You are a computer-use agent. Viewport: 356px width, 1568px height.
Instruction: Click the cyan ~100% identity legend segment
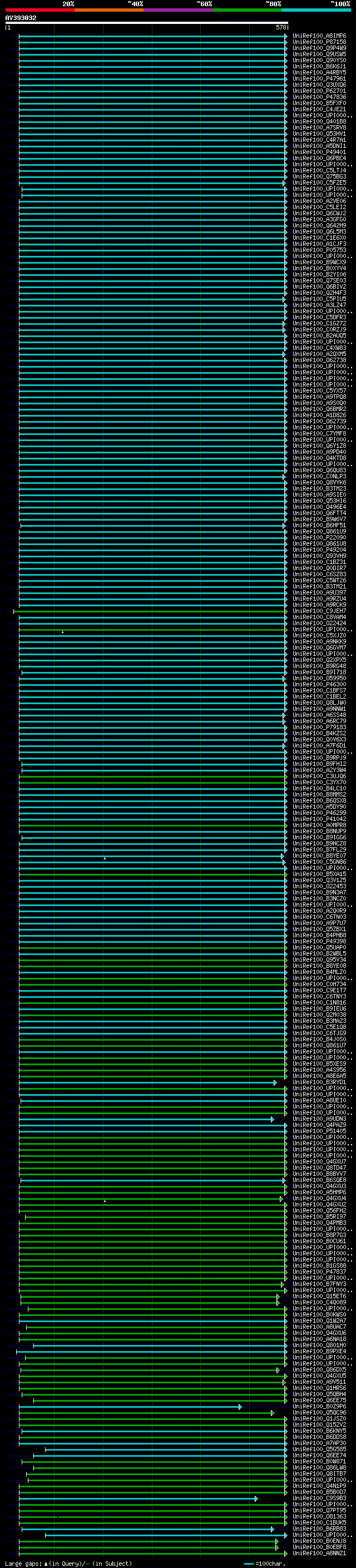coord(316,10)
